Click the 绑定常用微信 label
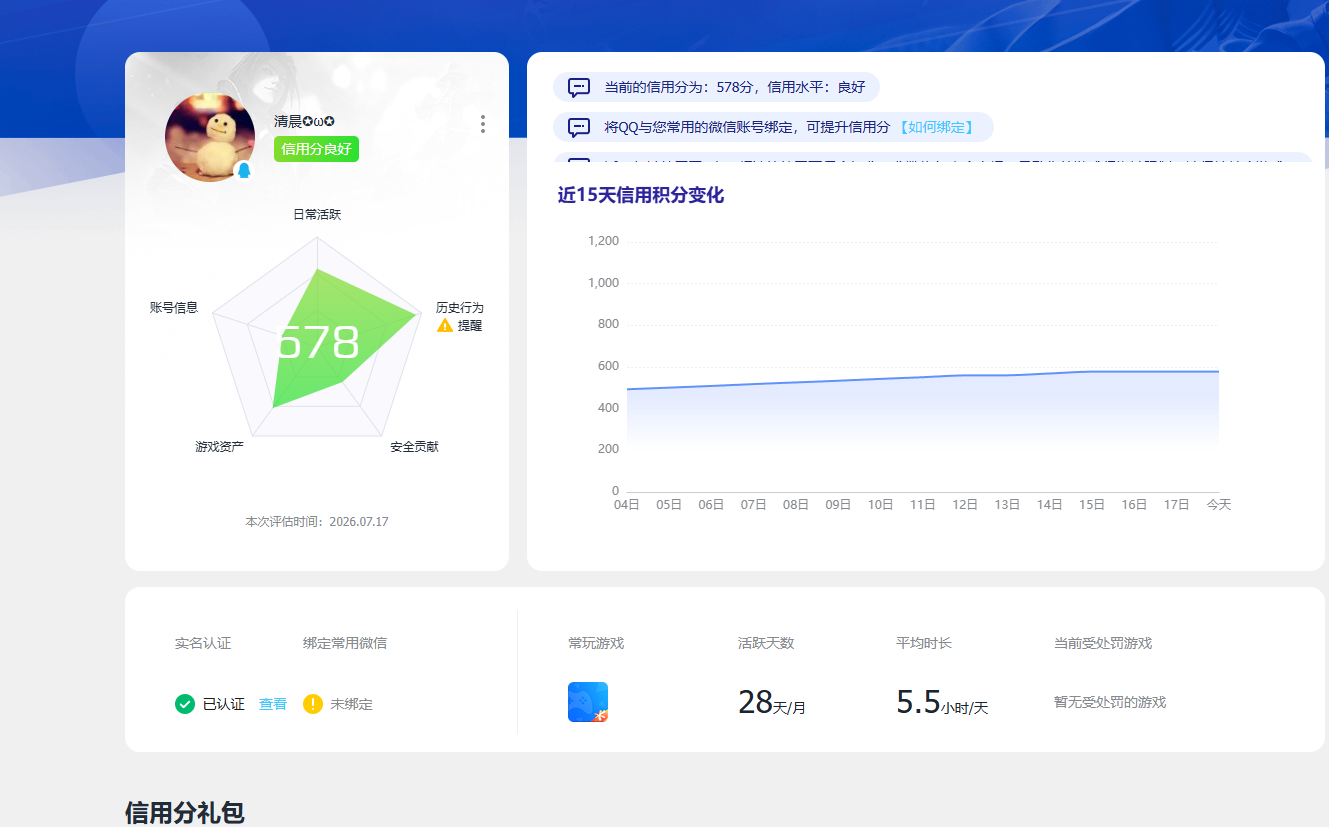This screenshot has height=827, width=1329. [x=345, y=643]
